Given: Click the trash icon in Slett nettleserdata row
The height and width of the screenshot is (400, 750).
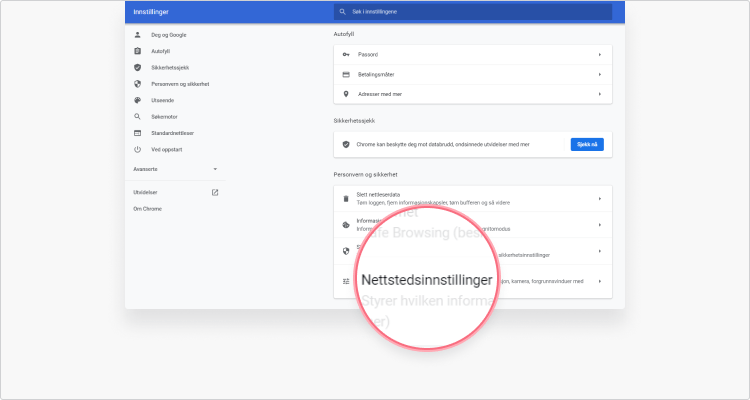Looking at the screenshot, I should tap(346, 199).
